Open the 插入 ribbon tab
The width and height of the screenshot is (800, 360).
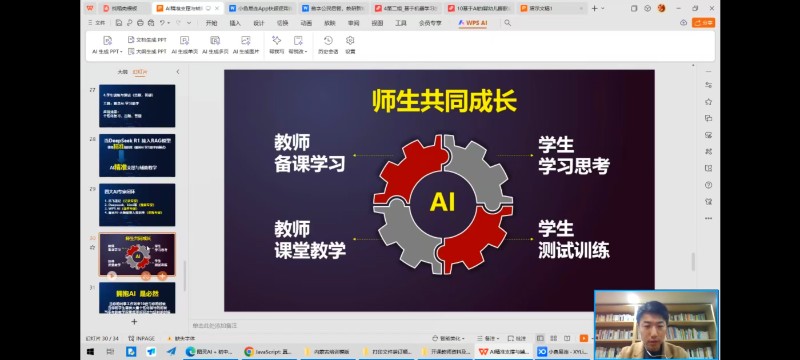click(235, 23)
